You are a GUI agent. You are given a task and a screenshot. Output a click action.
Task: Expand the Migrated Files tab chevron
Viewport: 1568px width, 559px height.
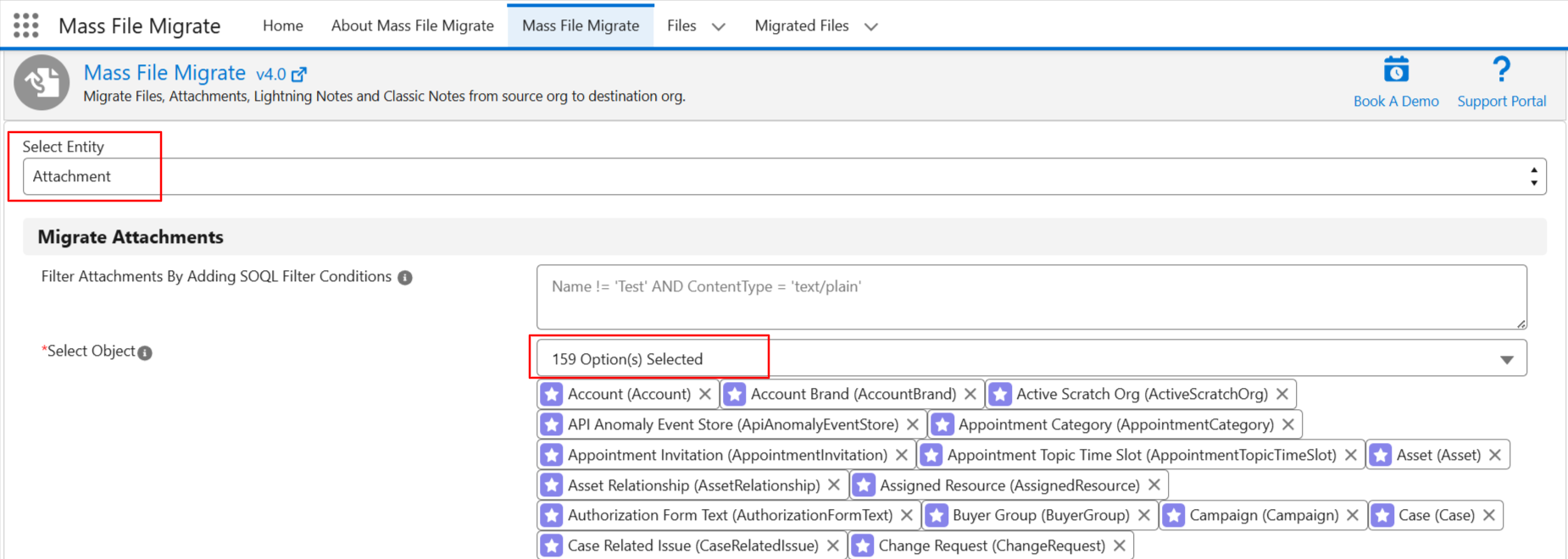coord(870,26)
